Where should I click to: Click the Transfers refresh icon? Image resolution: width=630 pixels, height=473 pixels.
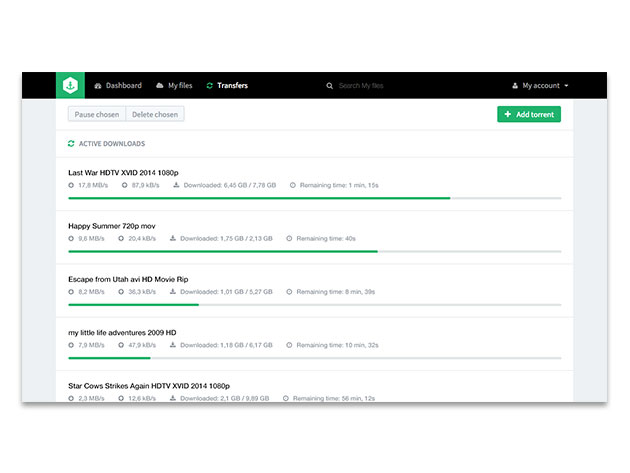coord(209,86)
